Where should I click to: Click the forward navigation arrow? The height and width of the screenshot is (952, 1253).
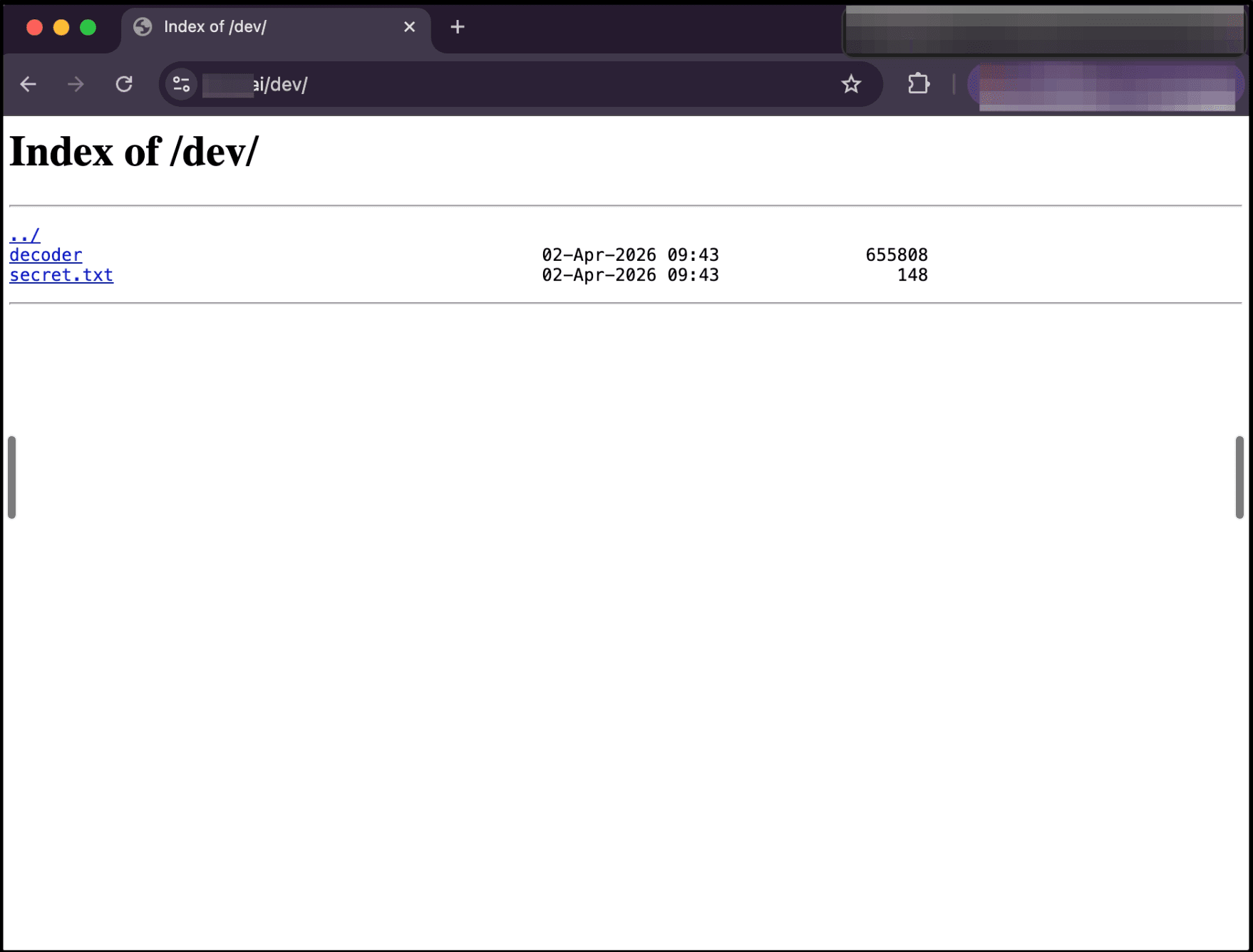click(x=76, y=84)
